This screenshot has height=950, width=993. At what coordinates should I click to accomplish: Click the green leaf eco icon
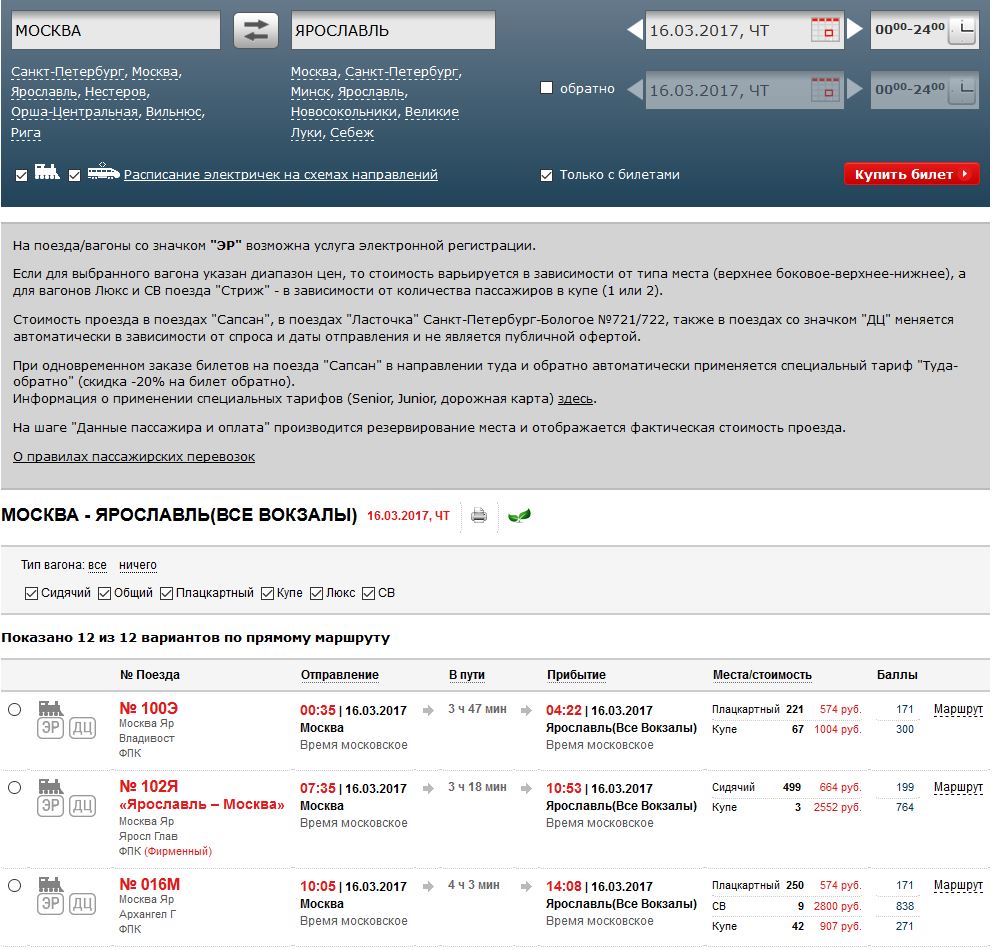519,516
